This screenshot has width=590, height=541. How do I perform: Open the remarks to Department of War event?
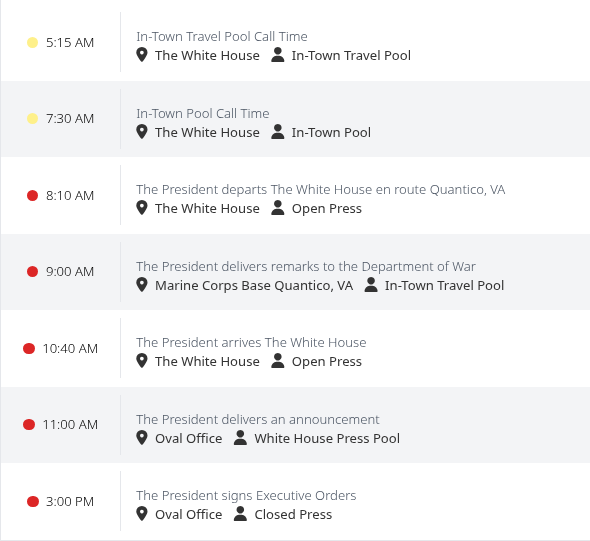[x=306, y=266]
